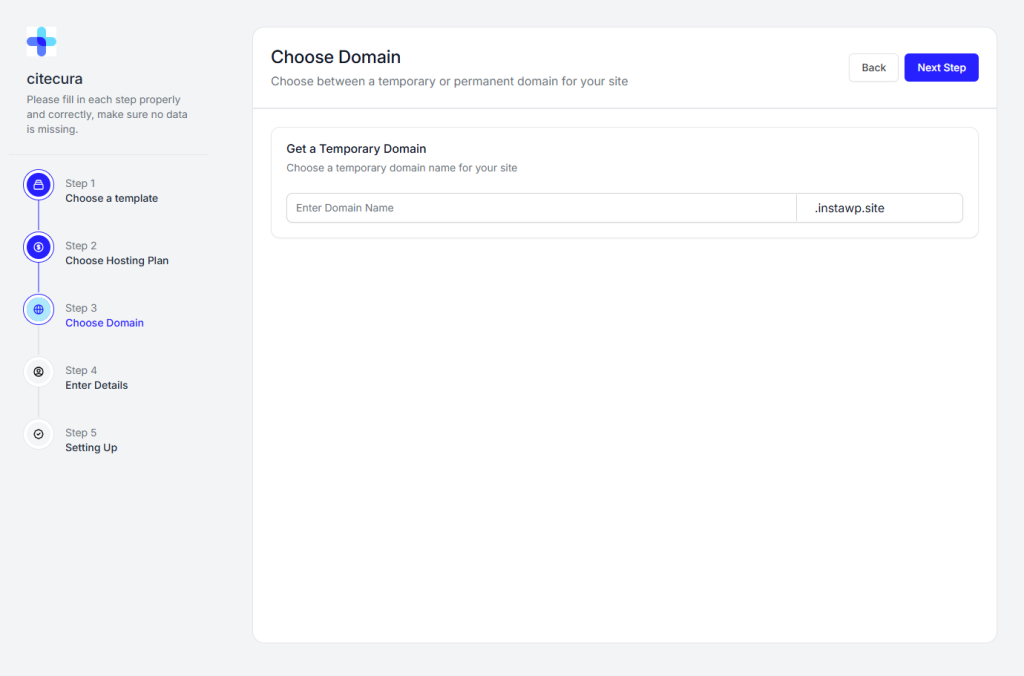Open the Setting Up step label
This screenshot has width=1024, height=676.
(91, 447)
